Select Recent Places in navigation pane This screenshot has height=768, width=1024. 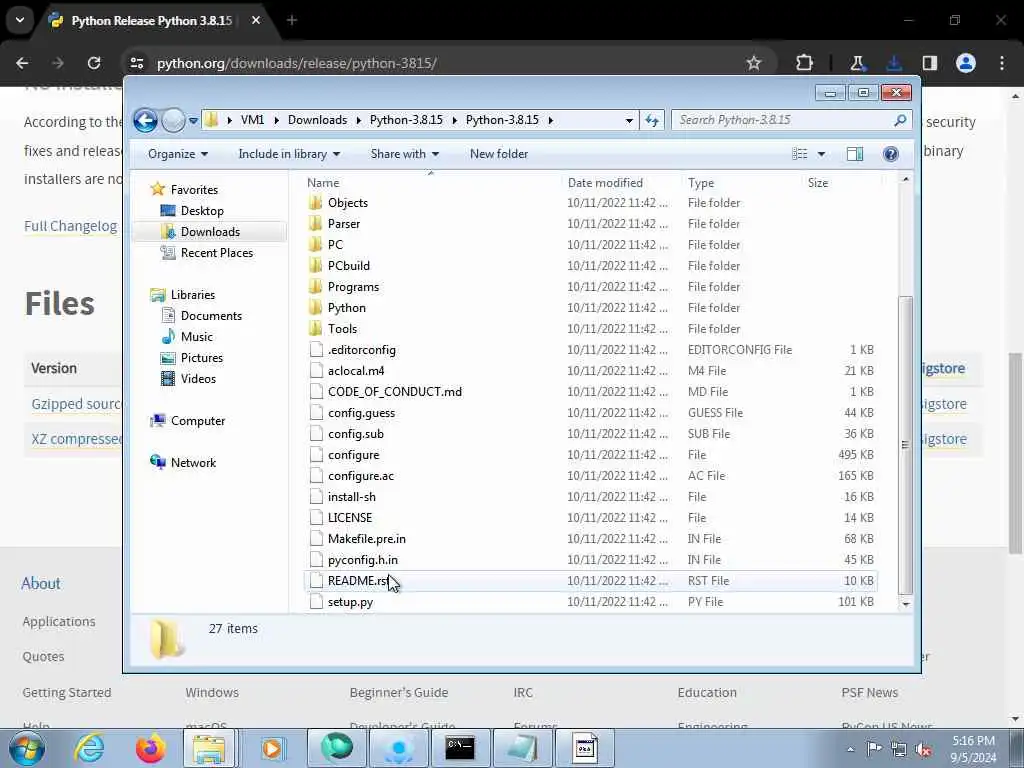tap(217, 253)
